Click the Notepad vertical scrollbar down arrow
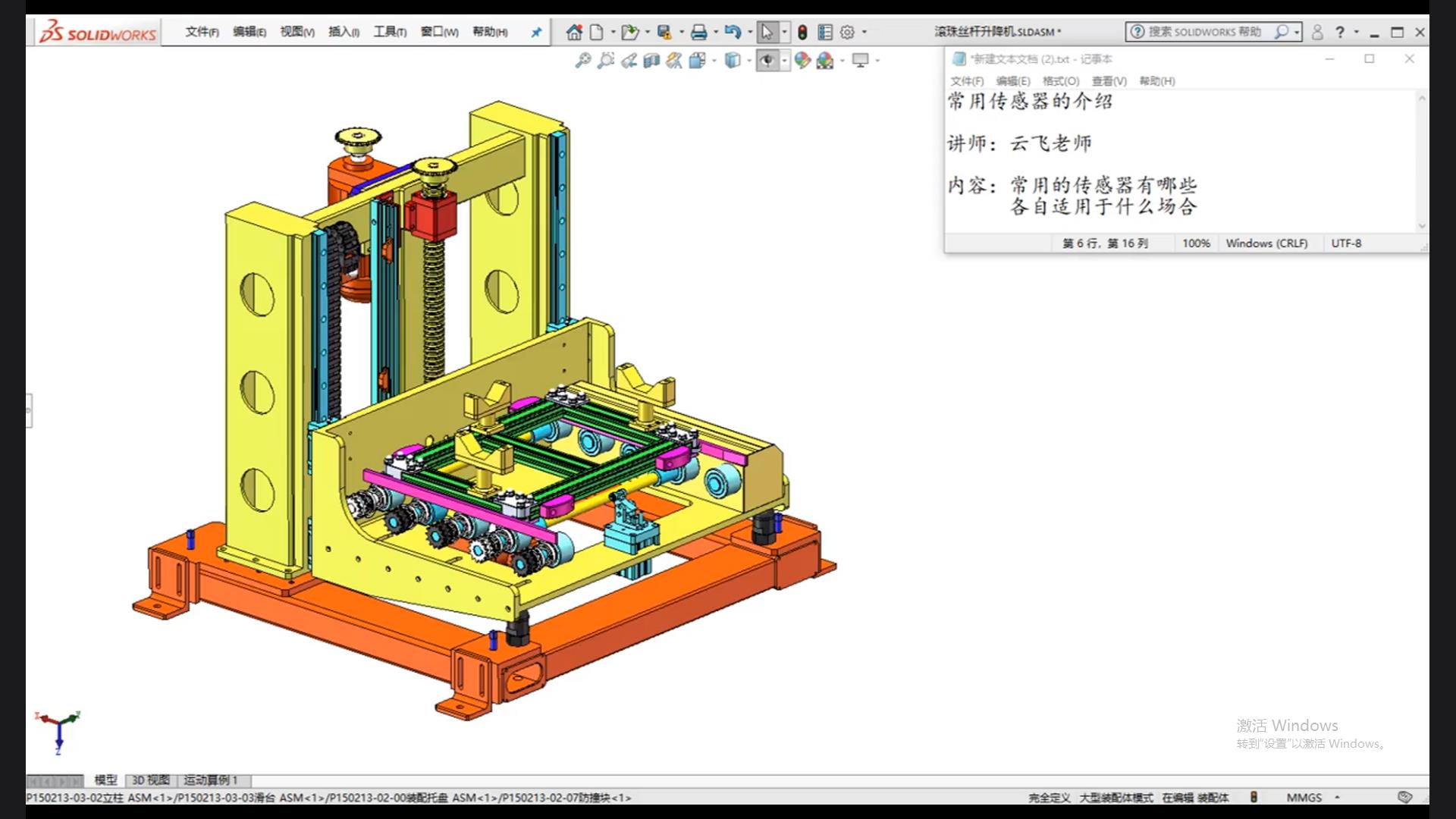Image resolution: width=1456 pixels, height=819 pixels. 1422,226
